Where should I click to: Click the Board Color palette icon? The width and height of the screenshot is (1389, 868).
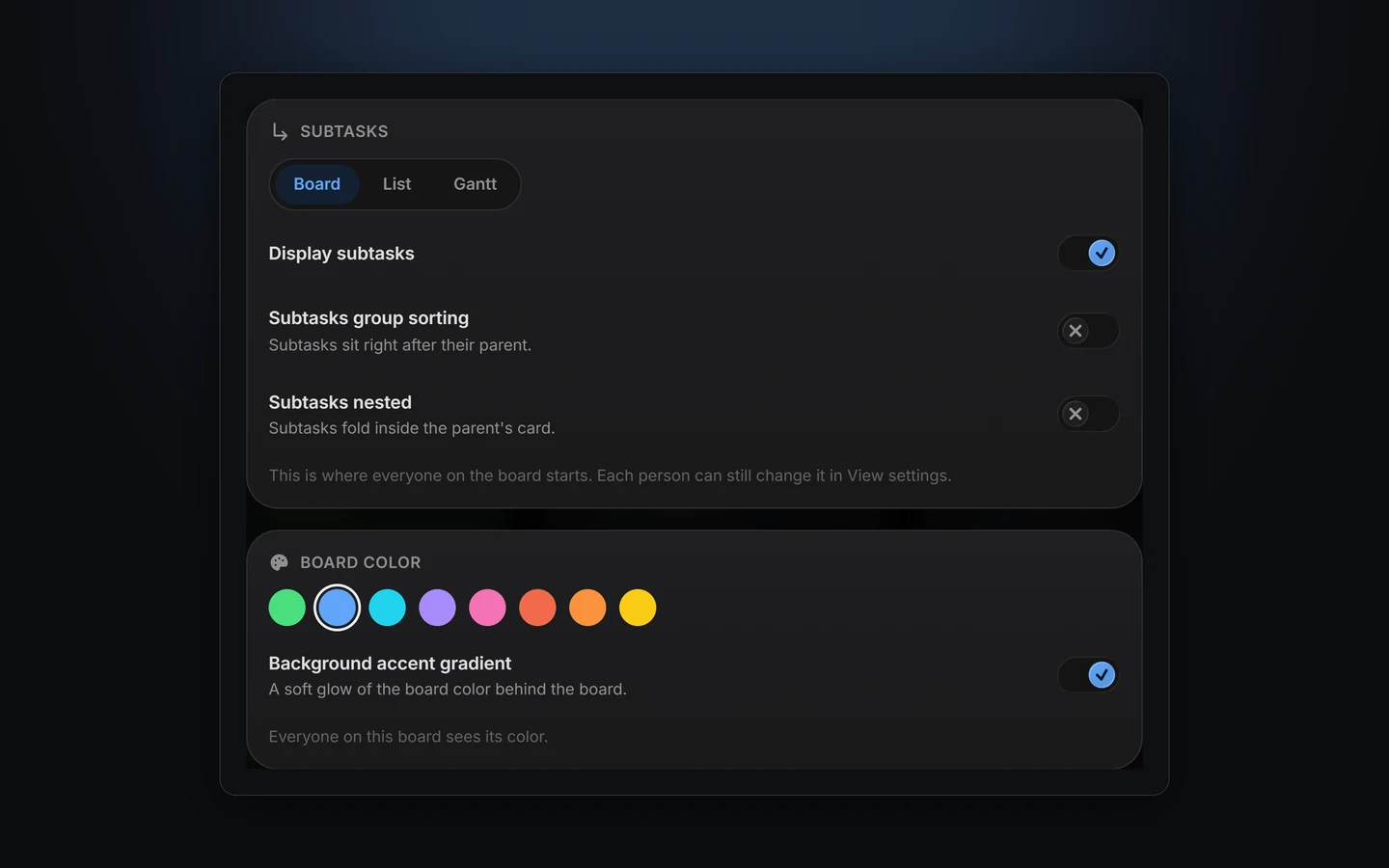point(280,562)
